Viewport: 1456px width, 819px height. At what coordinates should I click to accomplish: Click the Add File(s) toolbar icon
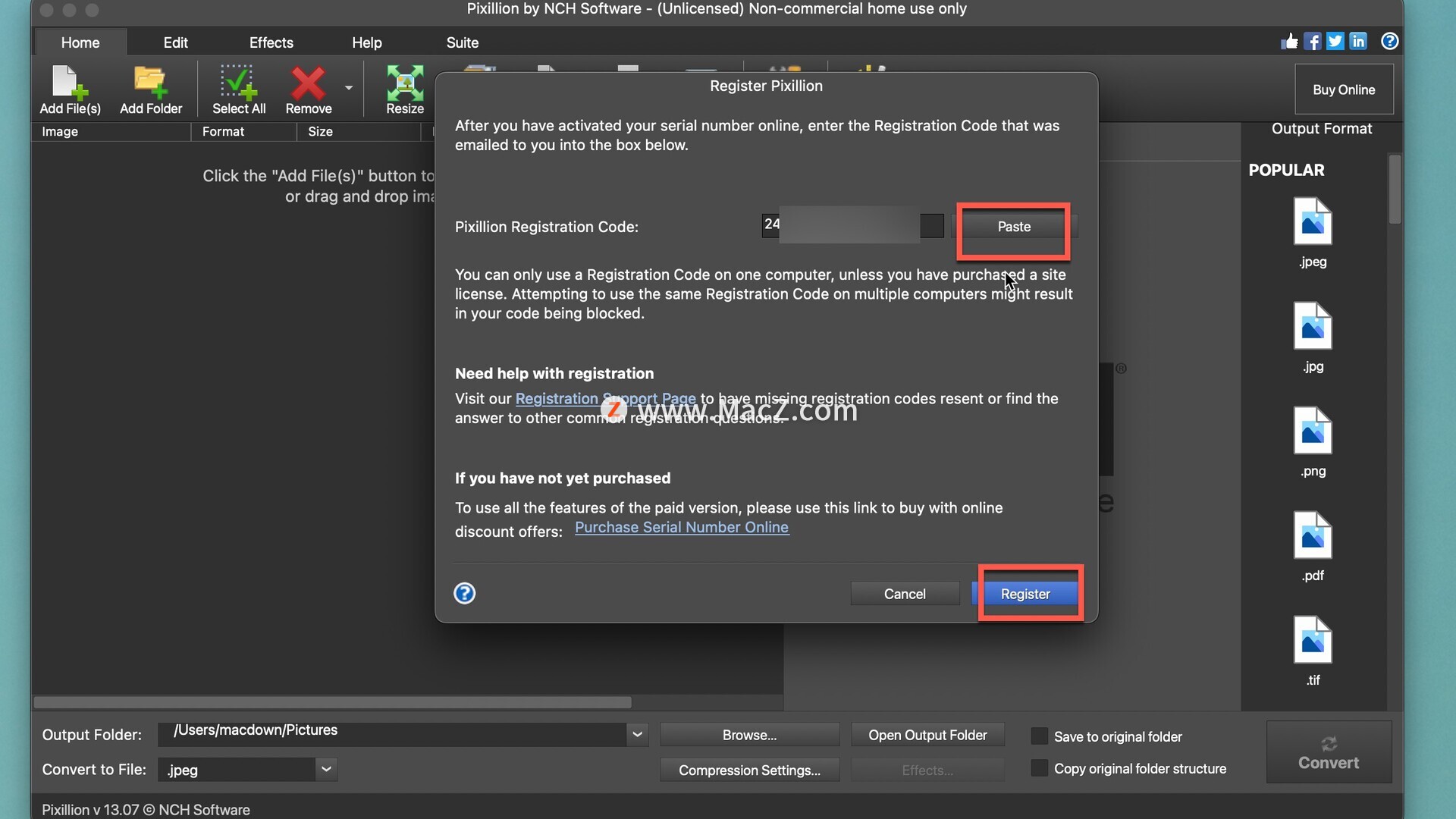point(69,89)
